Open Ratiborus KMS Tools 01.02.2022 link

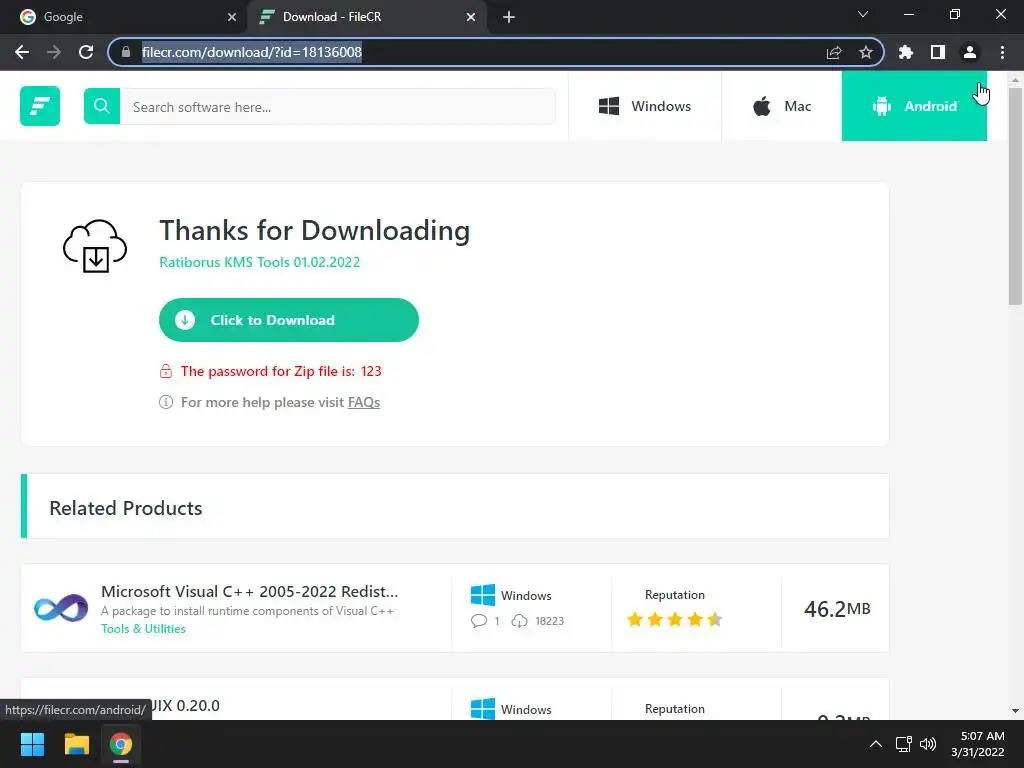[x=259, y=262]
